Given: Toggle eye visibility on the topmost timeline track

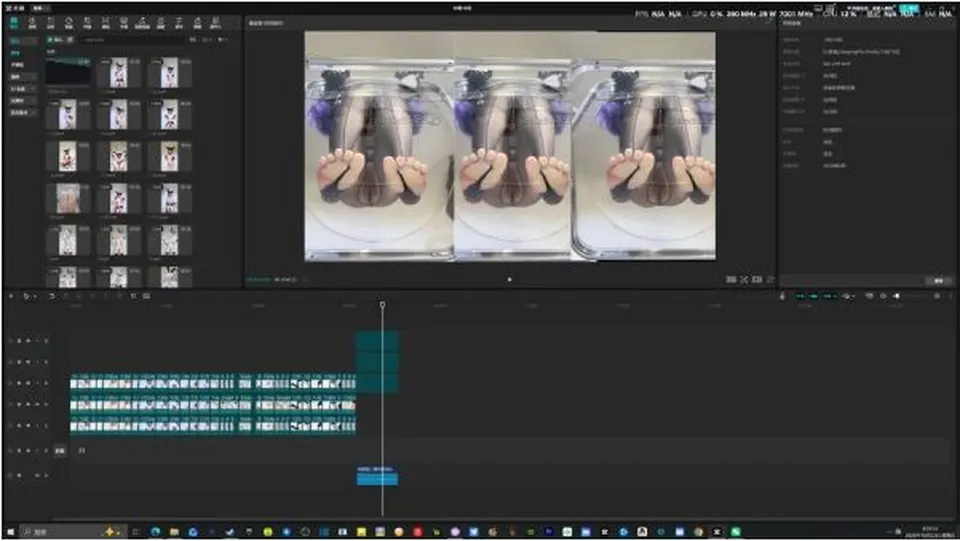Looking at the screenshot, I should click(28, 341).
